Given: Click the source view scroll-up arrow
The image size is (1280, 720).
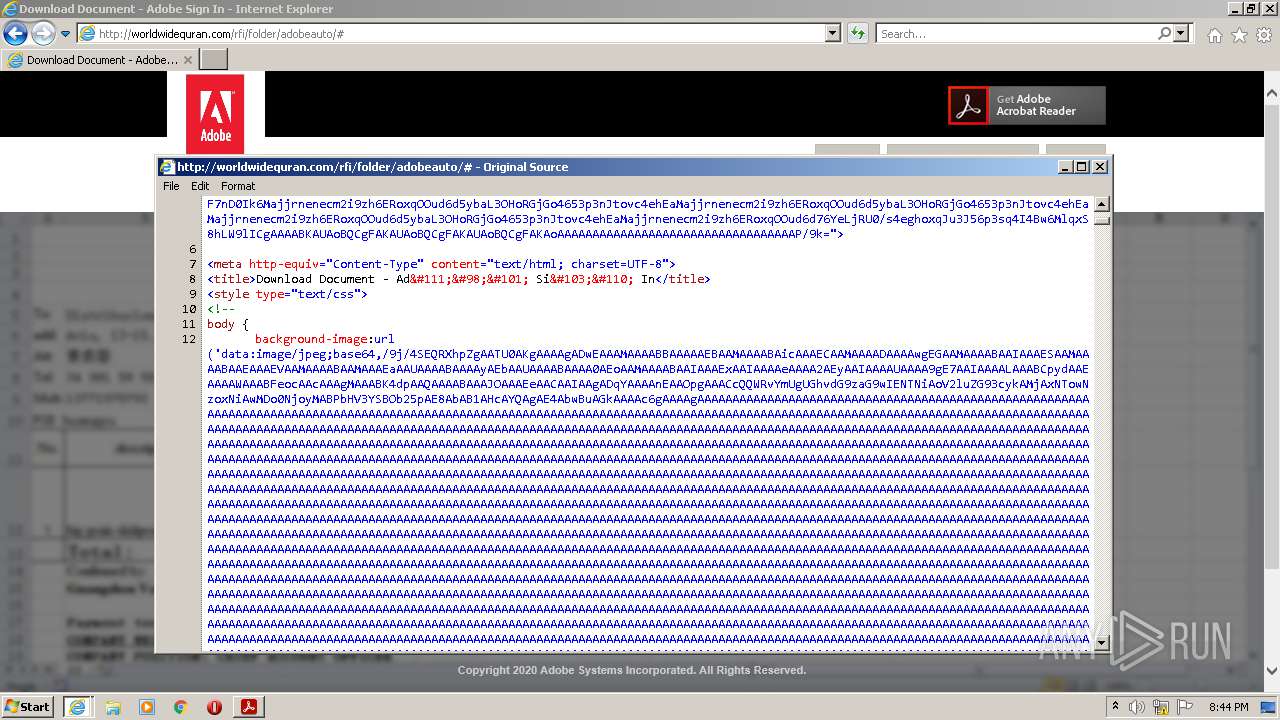Looking at the screenshot, I should pos(1102,204).
